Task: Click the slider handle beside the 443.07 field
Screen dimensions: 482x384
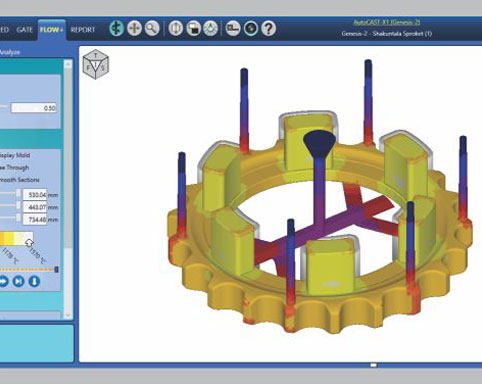Action: pos(18,206)
